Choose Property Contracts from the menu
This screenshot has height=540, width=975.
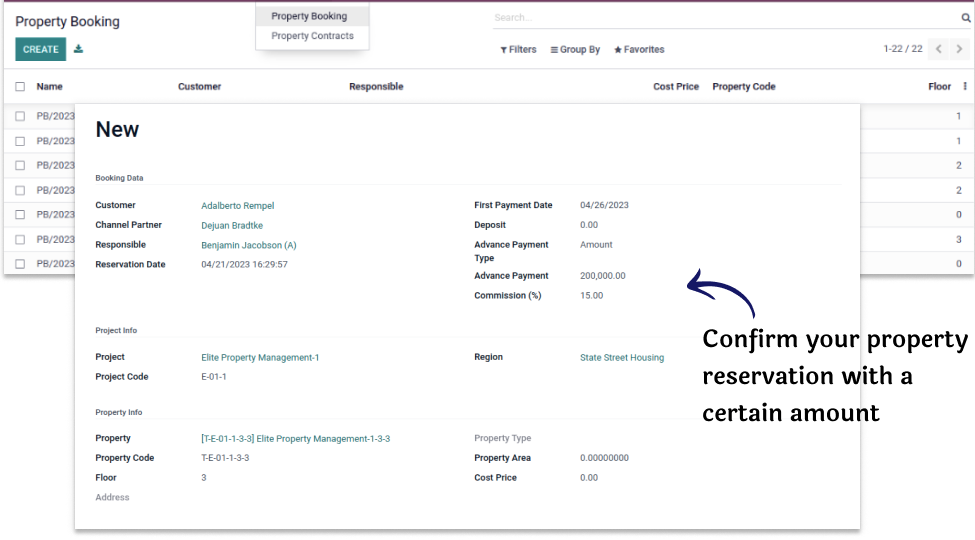[312, 36]
